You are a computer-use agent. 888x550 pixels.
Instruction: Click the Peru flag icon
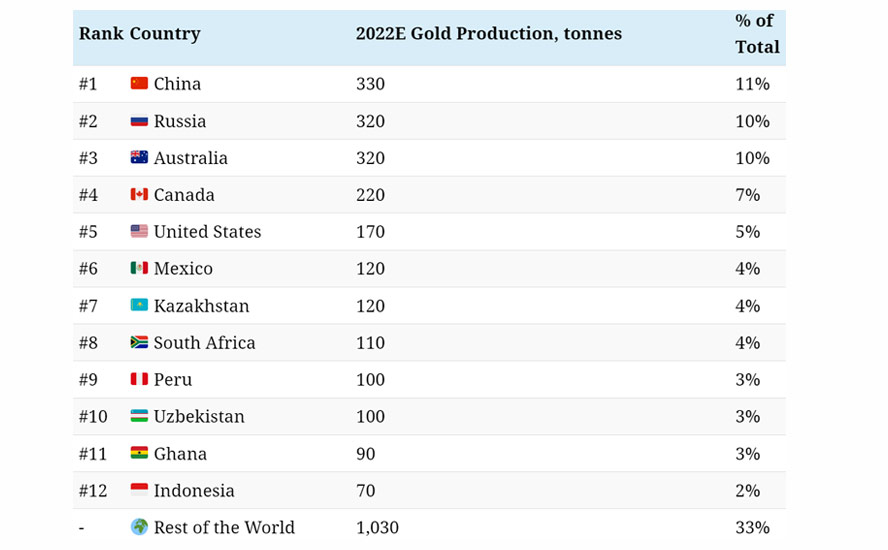point(139,380)
